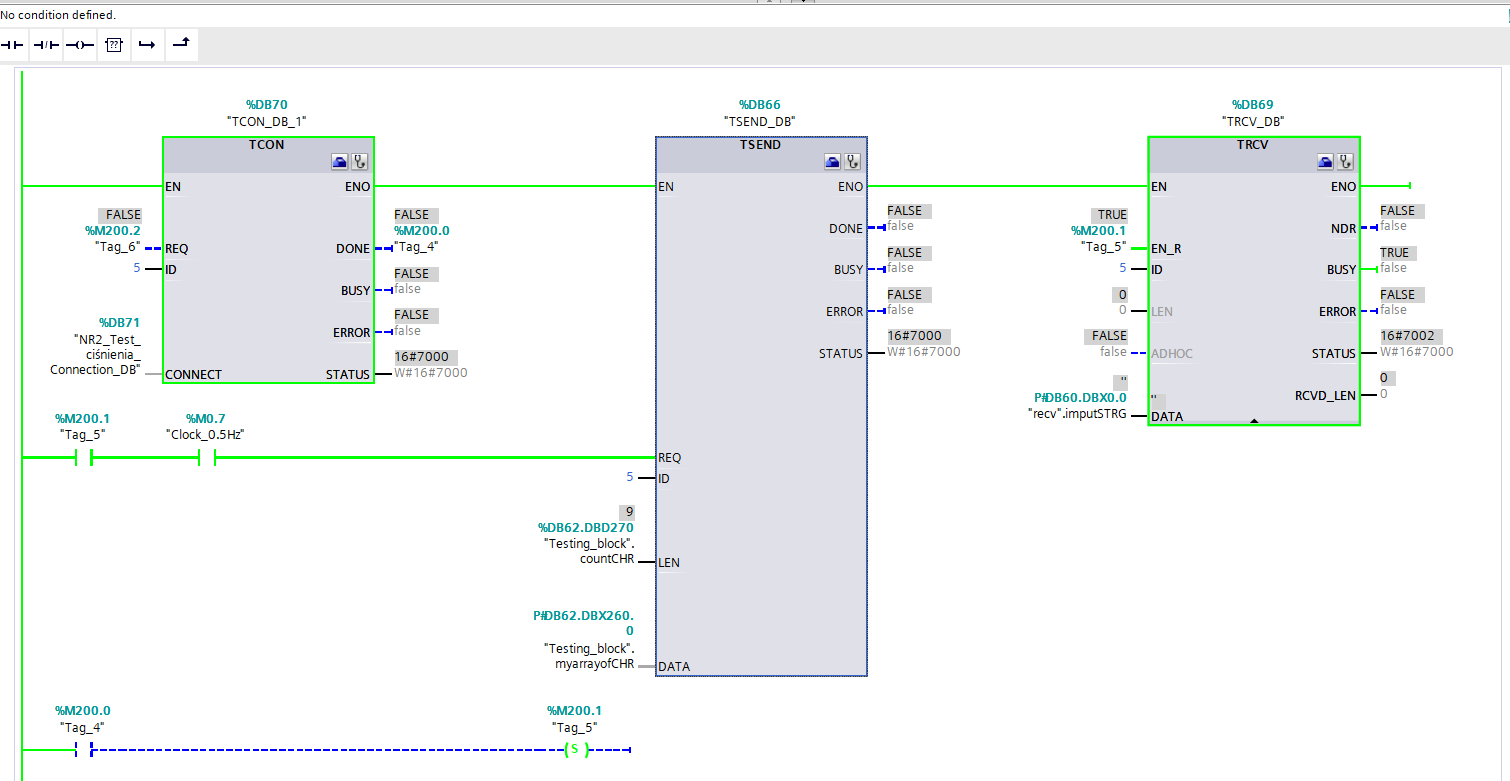
Task: Insert an empty box instruction
Action: coord(114,45)
